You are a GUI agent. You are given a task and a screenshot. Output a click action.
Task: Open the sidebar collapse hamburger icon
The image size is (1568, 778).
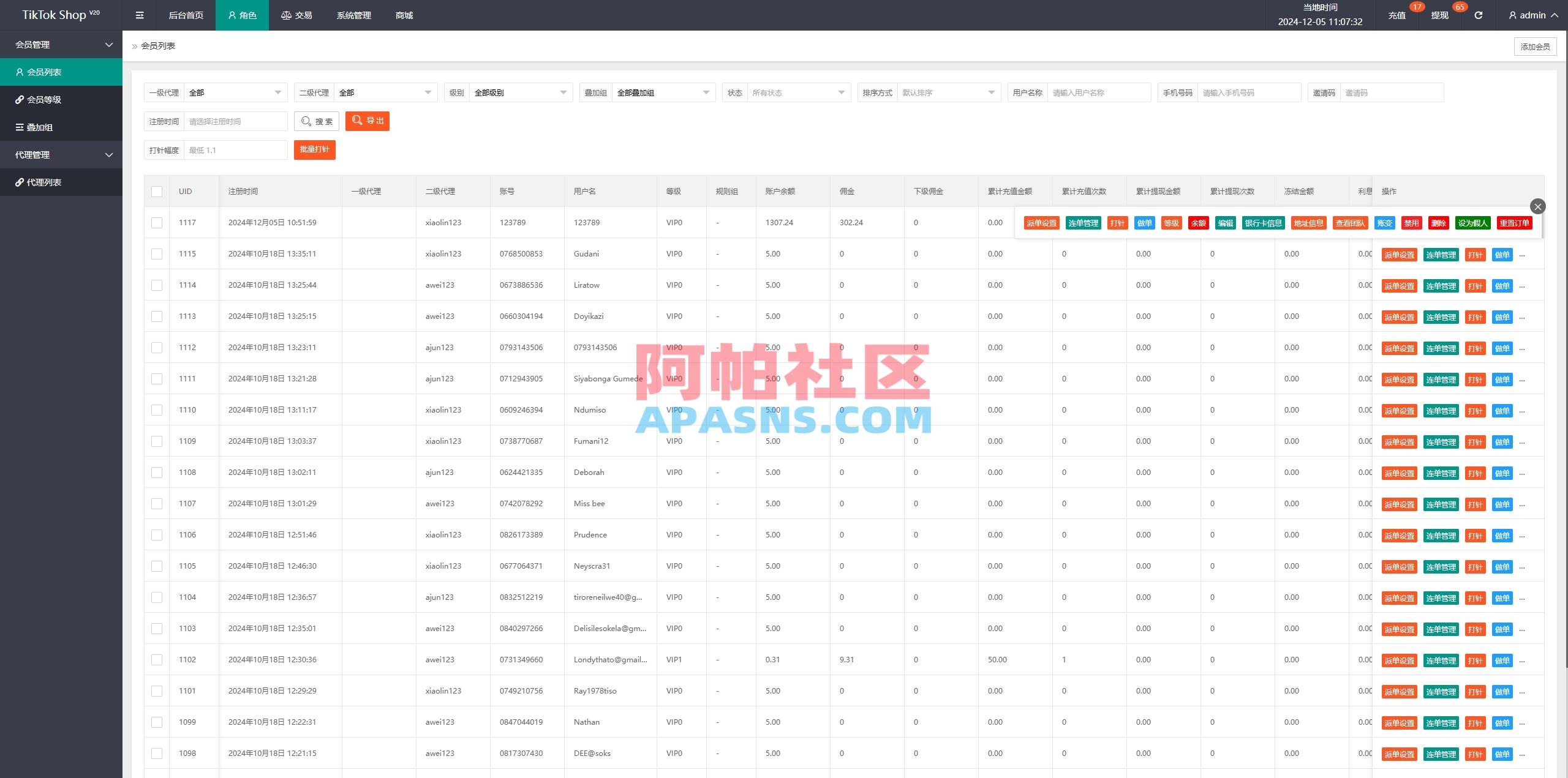(x=139, y=15)
